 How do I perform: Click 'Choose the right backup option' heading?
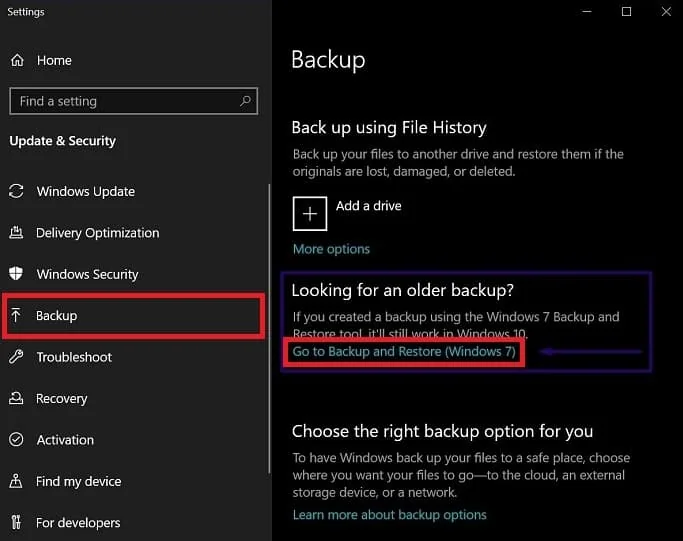442,431
